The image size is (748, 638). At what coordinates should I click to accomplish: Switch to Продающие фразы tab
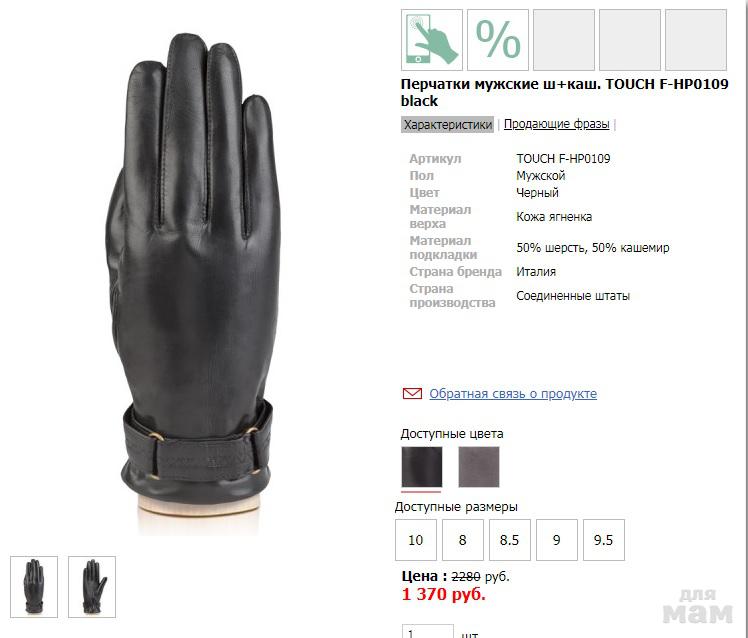pos(557,124)
